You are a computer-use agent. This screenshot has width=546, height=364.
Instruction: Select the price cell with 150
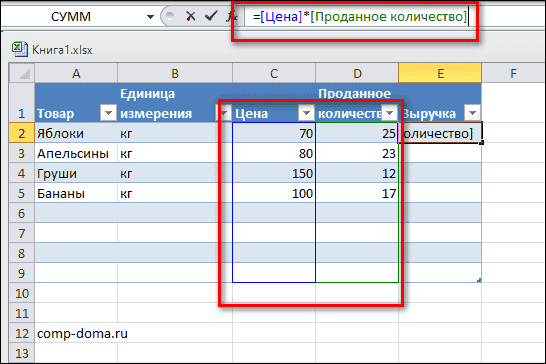point(274,173)
